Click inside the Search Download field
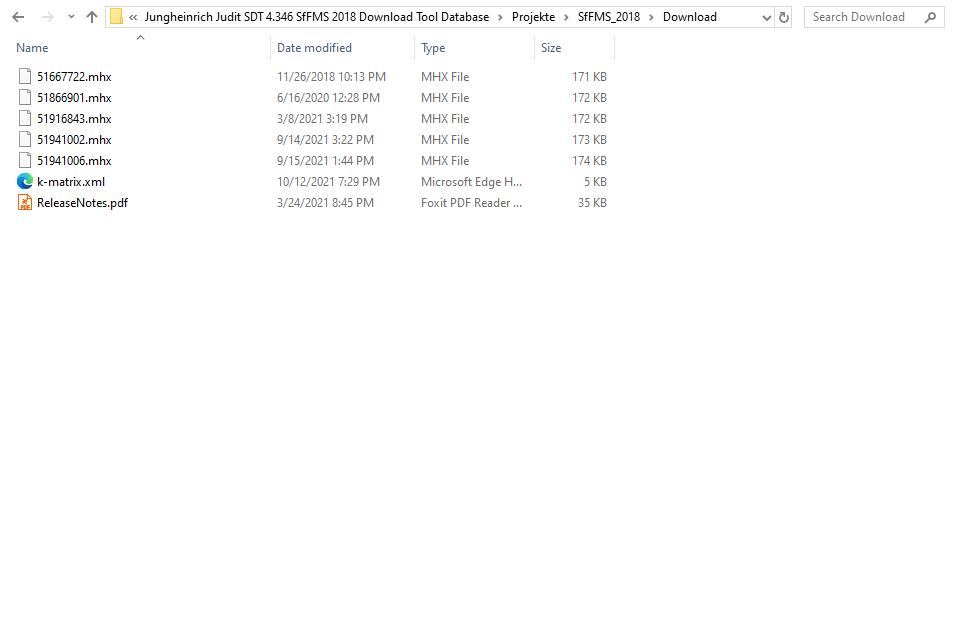Screen dimensions: 958x638 [860, 17]
